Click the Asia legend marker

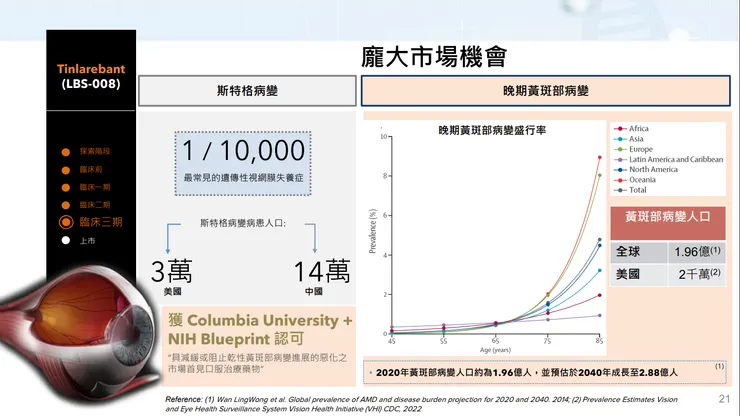[620, 139]
